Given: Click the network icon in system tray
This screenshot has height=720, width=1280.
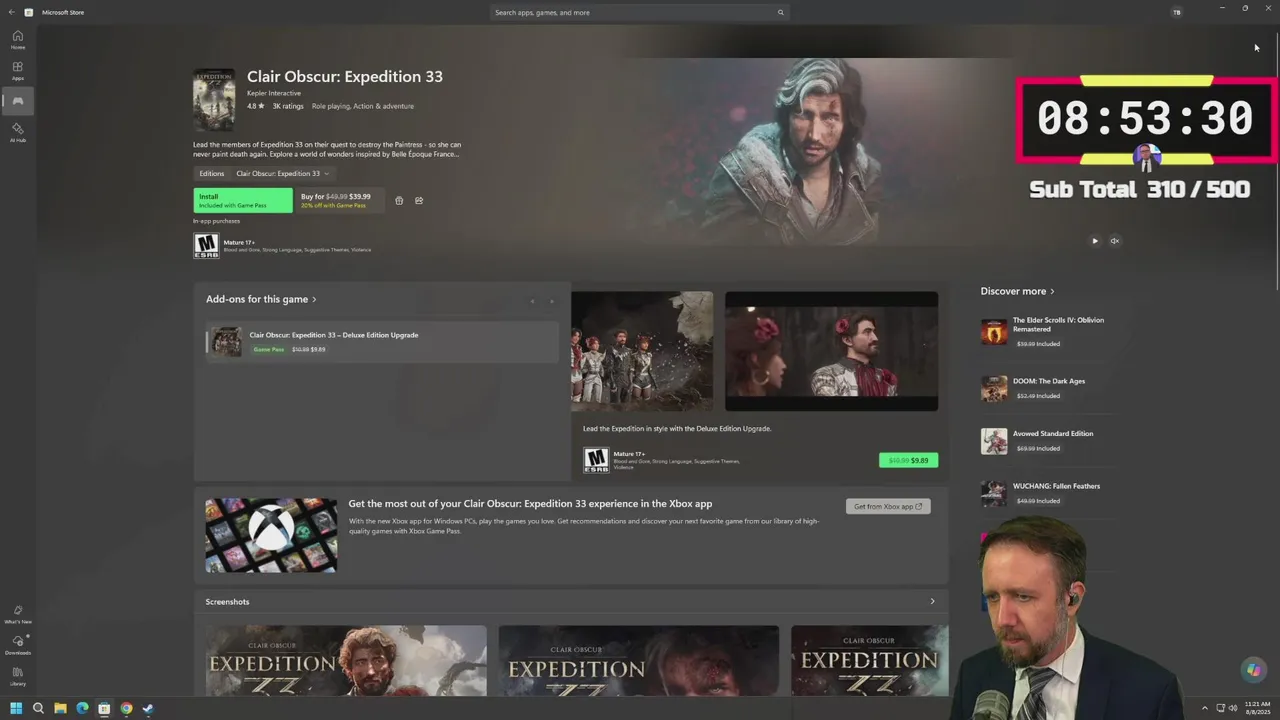Looking at the screenshot, I should click(1220, 708).
